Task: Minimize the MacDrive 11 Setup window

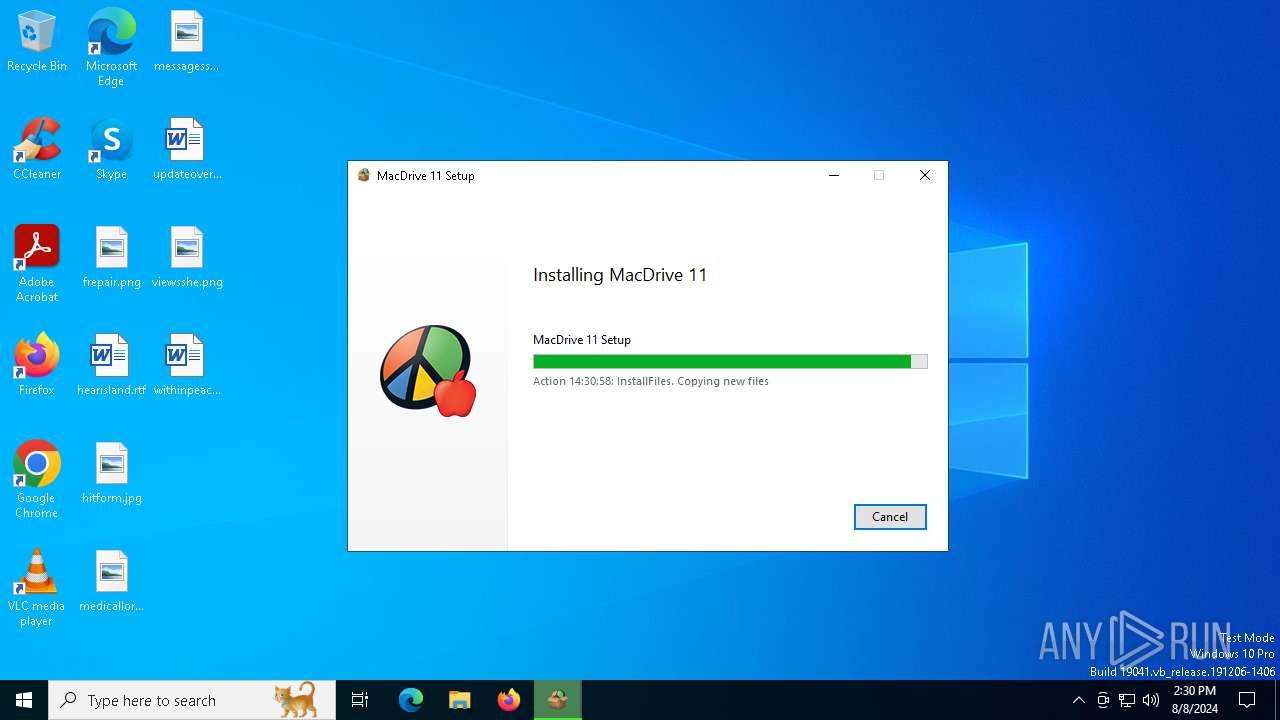Action: tap(833, 175)
